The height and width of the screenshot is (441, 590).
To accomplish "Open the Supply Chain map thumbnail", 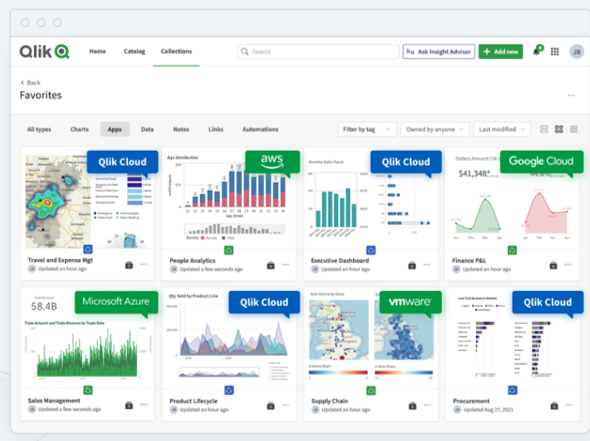I will [371, 339].
